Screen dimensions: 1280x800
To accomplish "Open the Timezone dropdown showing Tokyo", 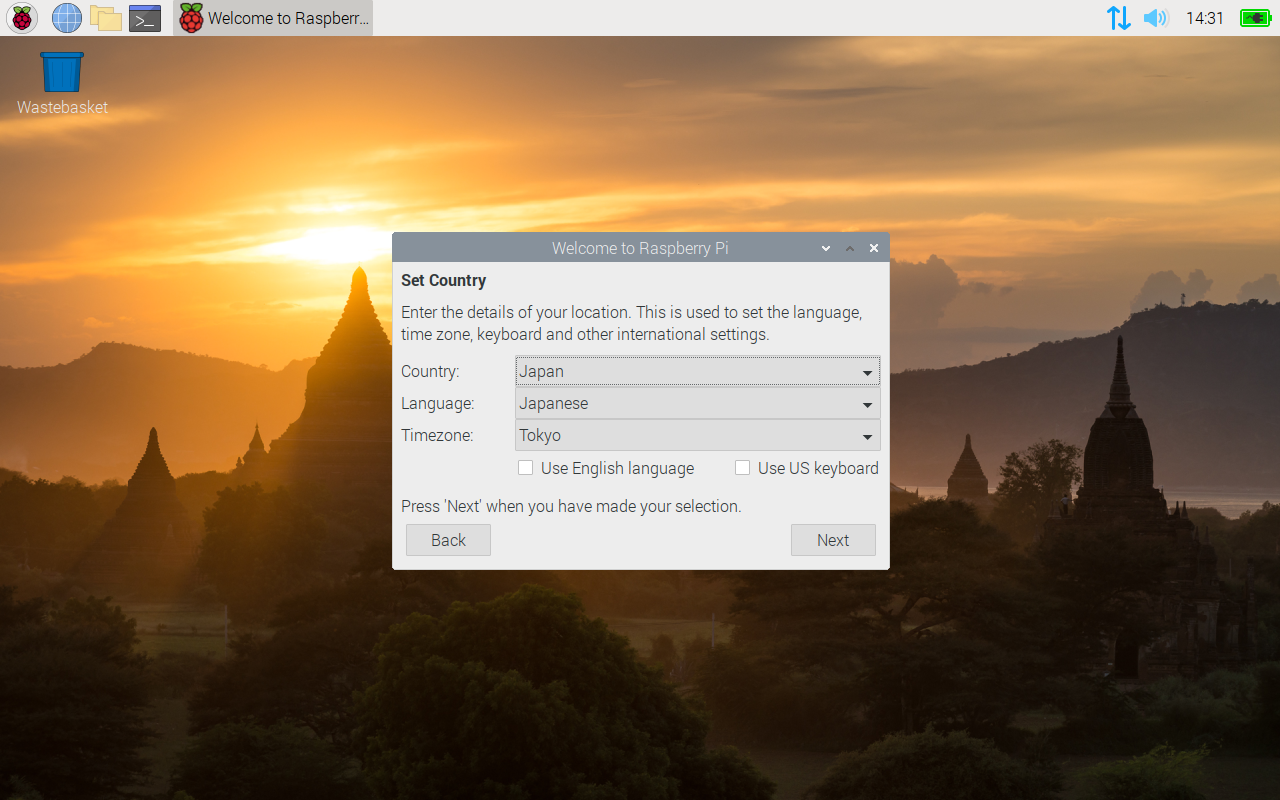I will pos(698,436).
